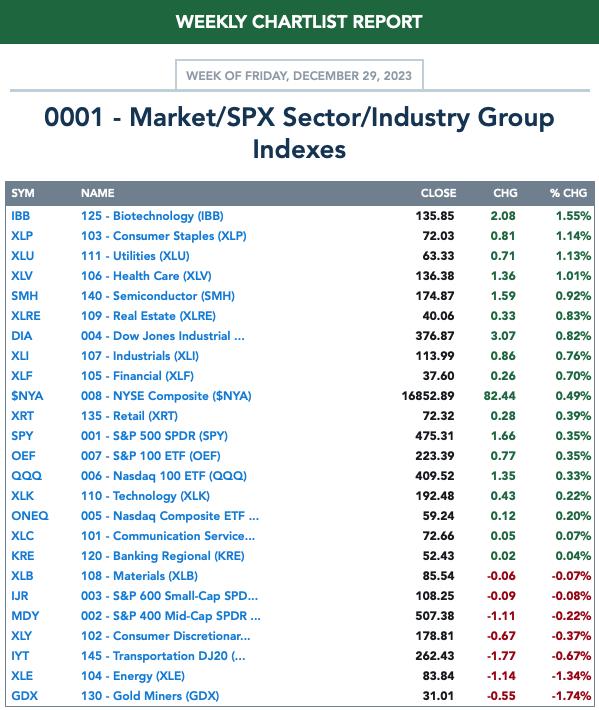Open the 107 - Industrials (XLI) link

(x=139, y=356)
